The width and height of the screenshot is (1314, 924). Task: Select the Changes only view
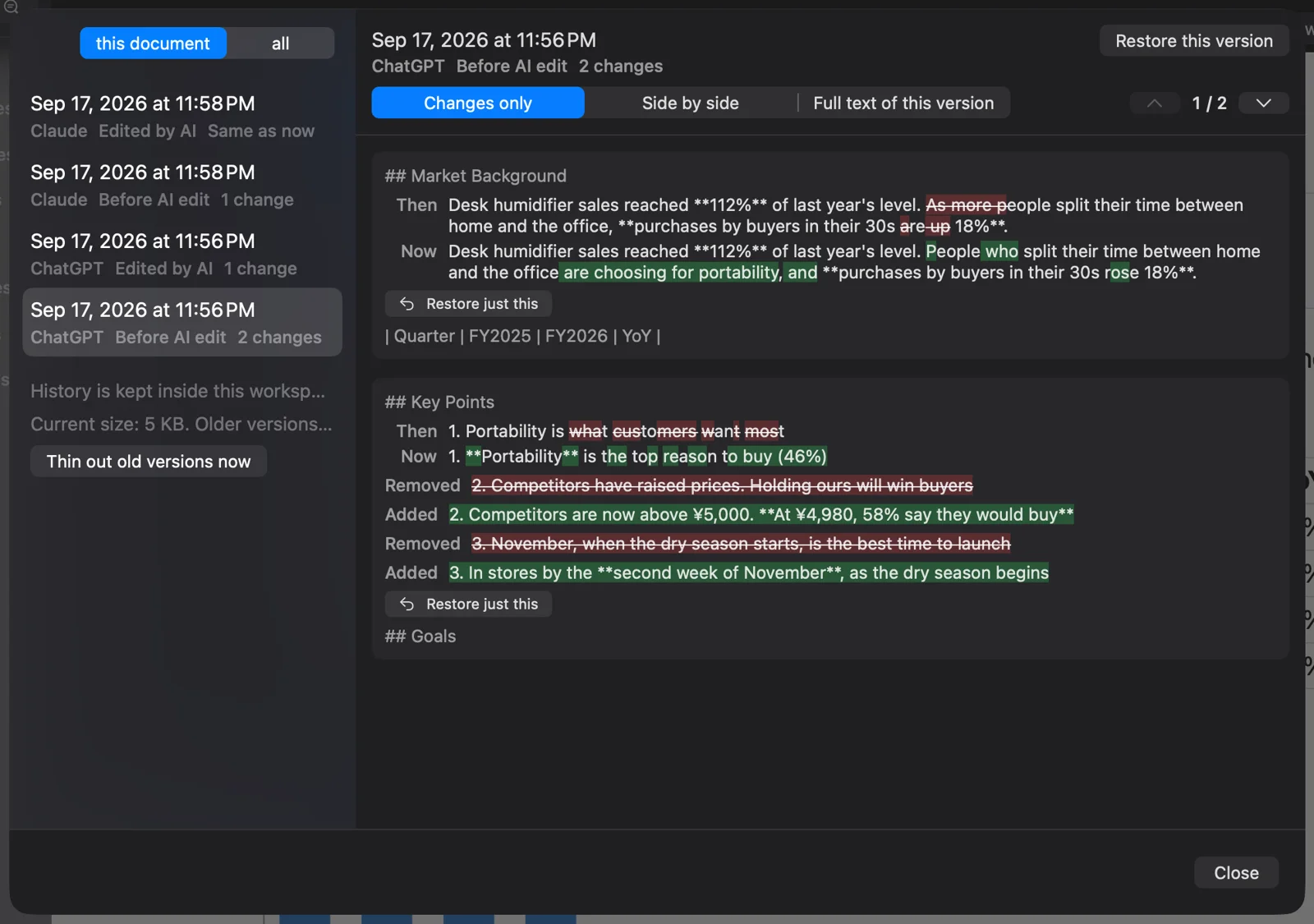click(478, 103)
